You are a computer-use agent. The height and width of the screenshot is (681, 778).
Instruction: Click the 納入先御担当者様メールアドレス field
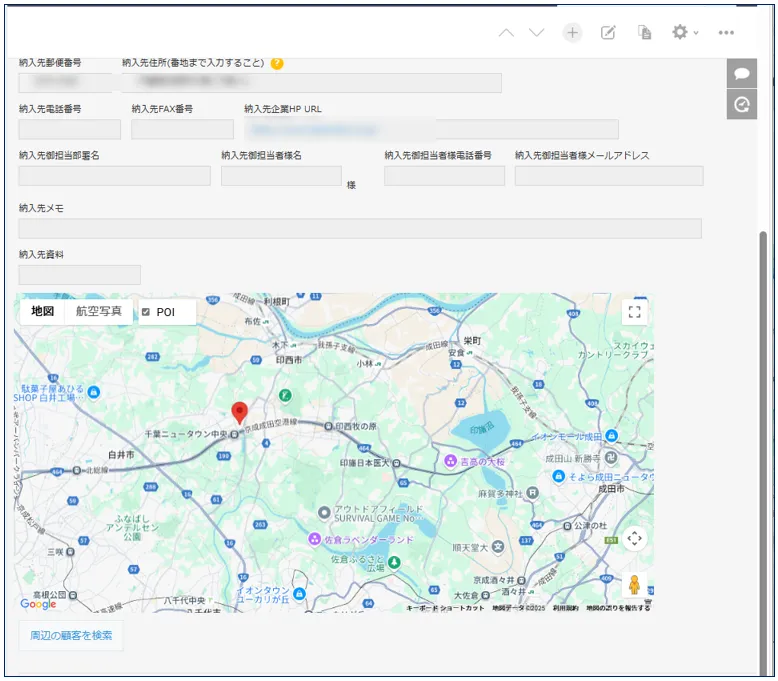[609, 176]
